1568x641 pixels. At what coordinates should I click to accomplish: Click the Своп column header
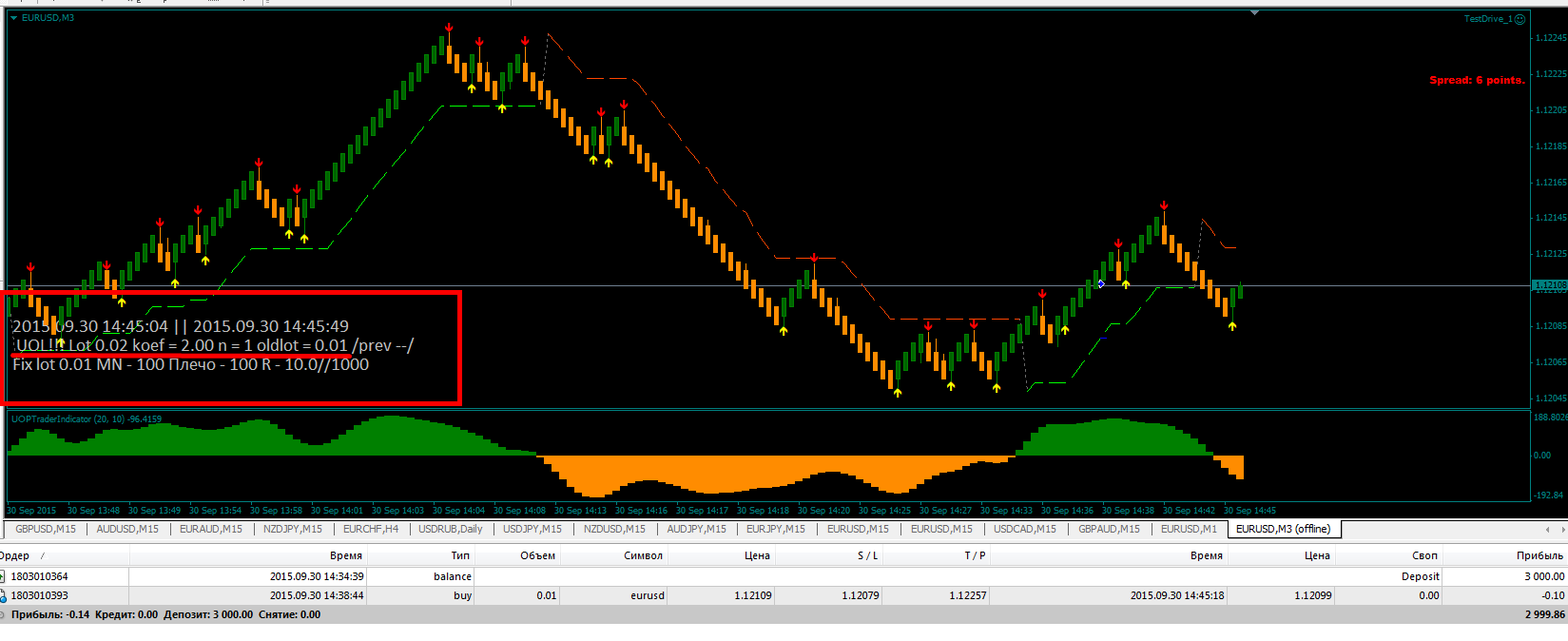pos(1424,555)
